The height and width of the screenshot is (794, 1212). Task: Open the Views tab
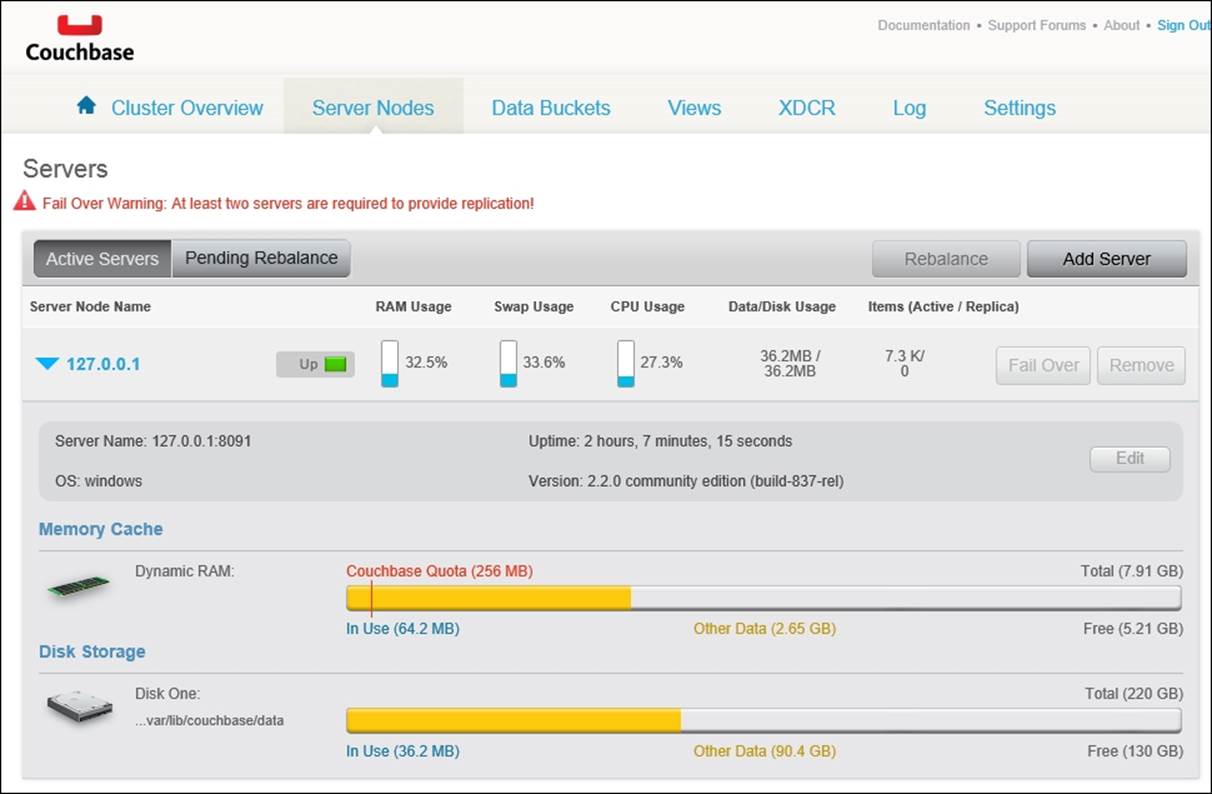coord(694,108)
